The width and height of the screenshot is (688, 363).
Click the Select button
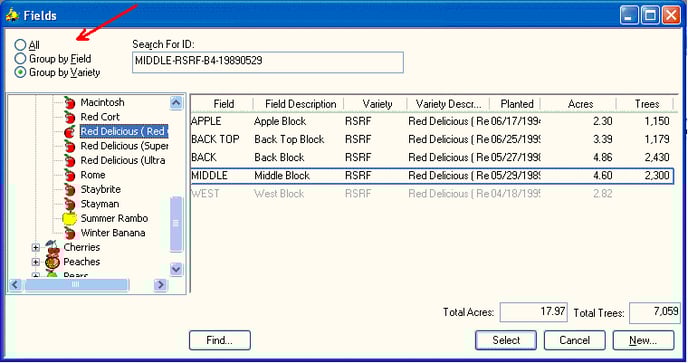[x=506, y=340]
